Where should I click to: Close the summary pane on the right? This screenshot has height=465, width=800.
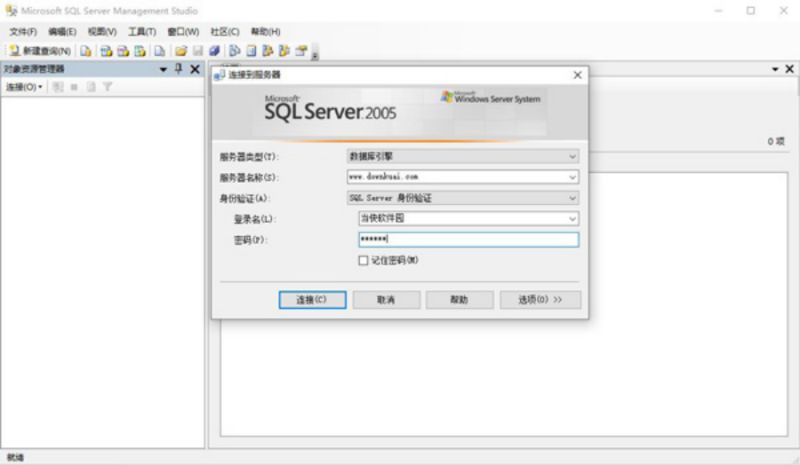(789, 69)
